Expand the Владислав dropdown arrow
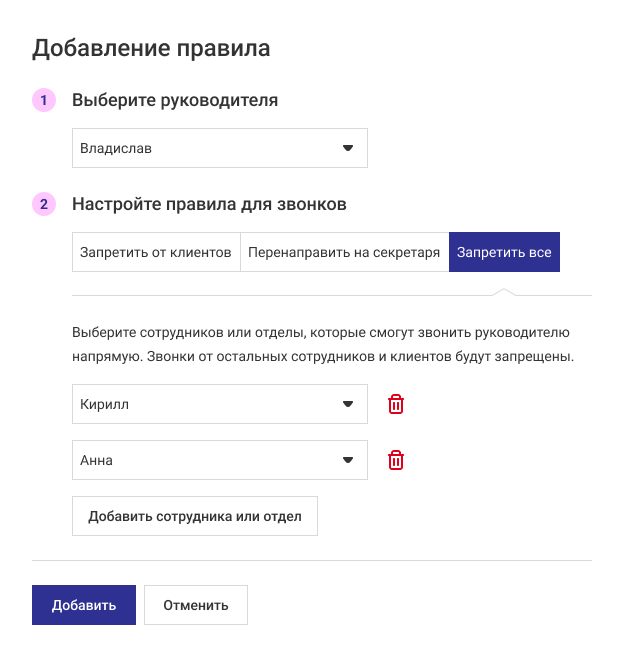The image size is (624, 657). click(348, 148)
